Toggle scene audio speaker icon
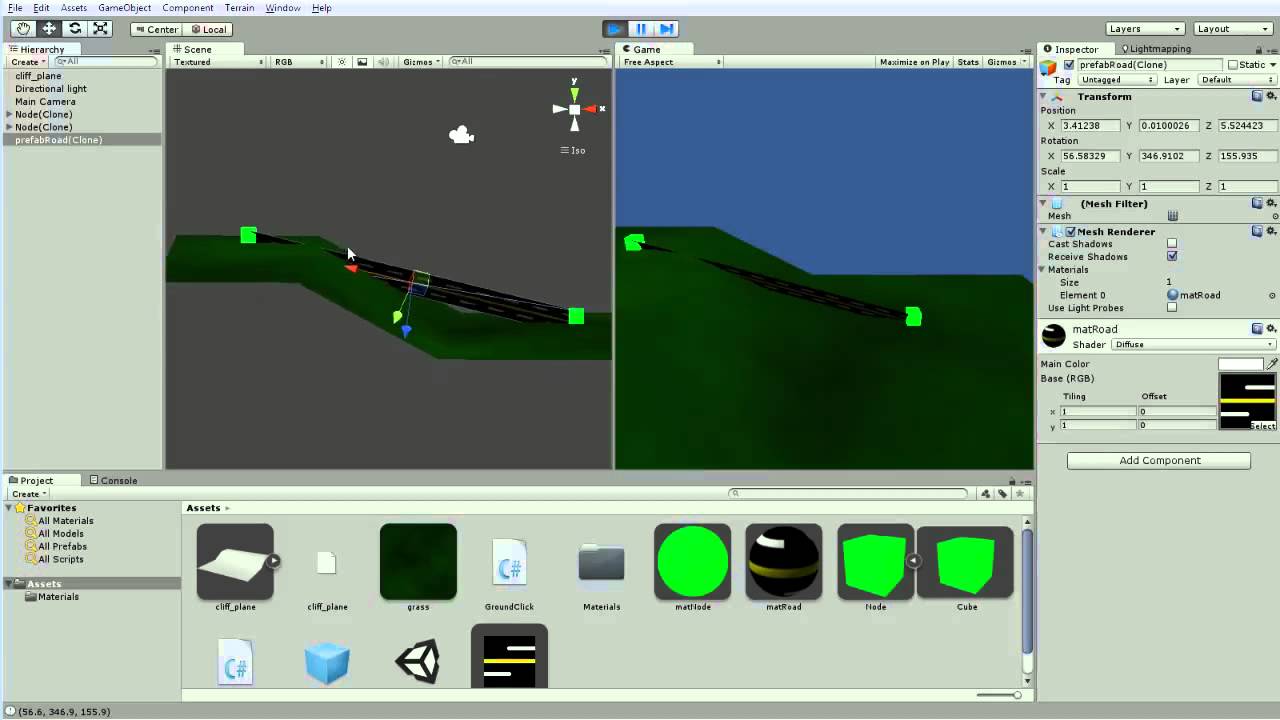 click(x=382, y=62)
